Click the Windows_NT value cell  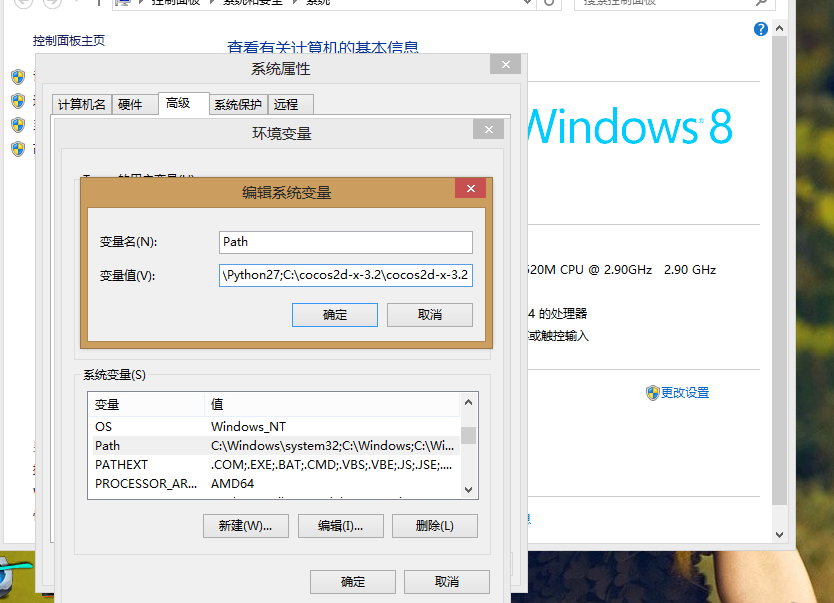point(248,426)
